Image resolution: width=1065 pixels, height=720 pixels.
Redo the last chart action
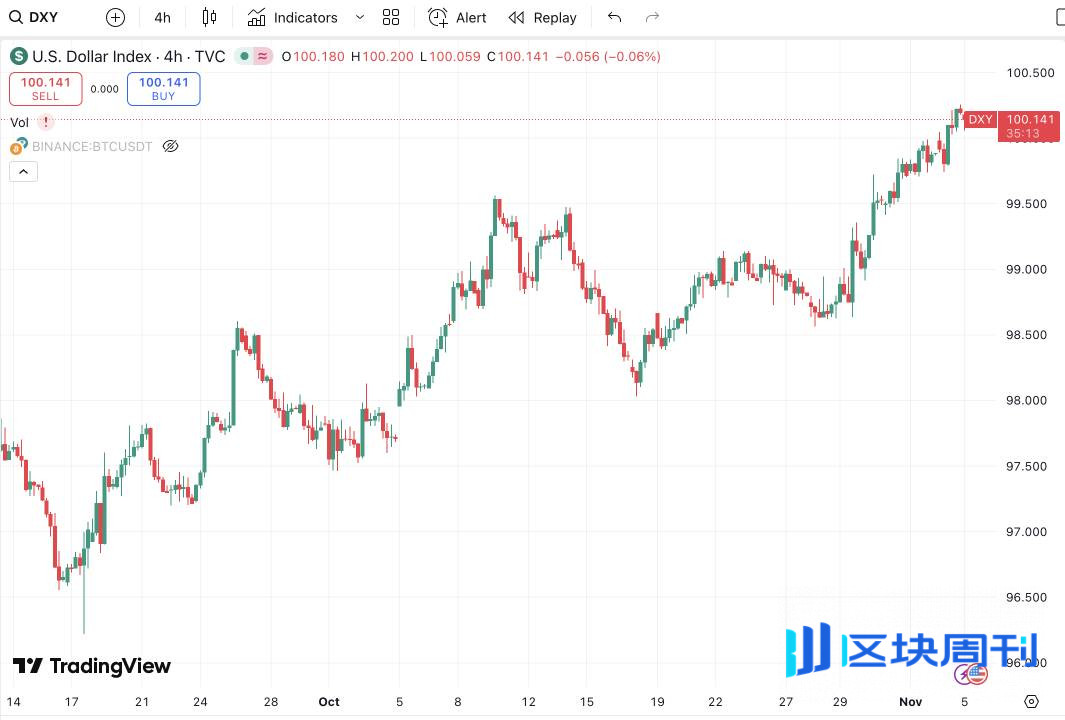point(652,17)
